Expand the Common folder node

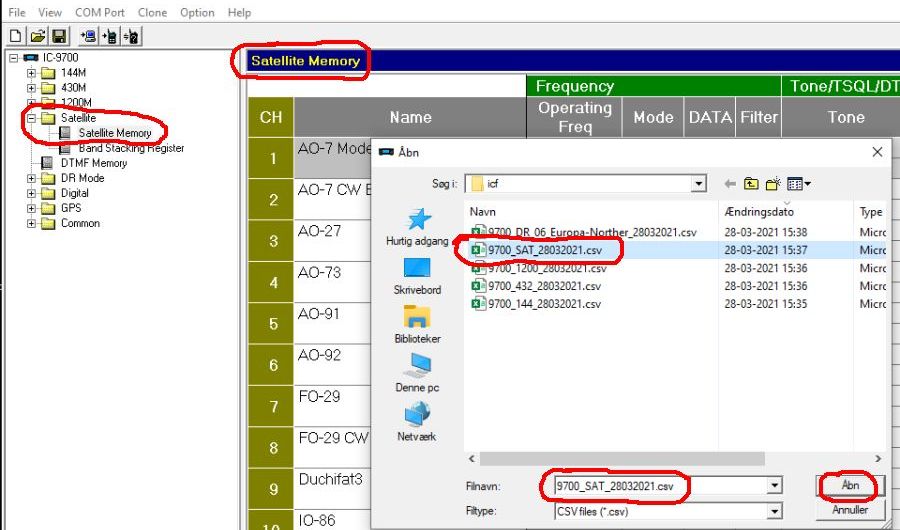pyautogui.click(x=32, y=223)
